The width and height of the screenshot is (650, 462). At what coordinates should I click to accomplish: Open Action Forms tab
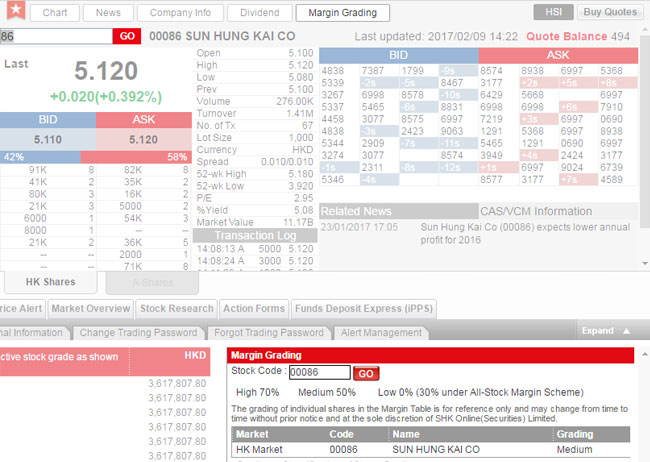tap(254, 309)
